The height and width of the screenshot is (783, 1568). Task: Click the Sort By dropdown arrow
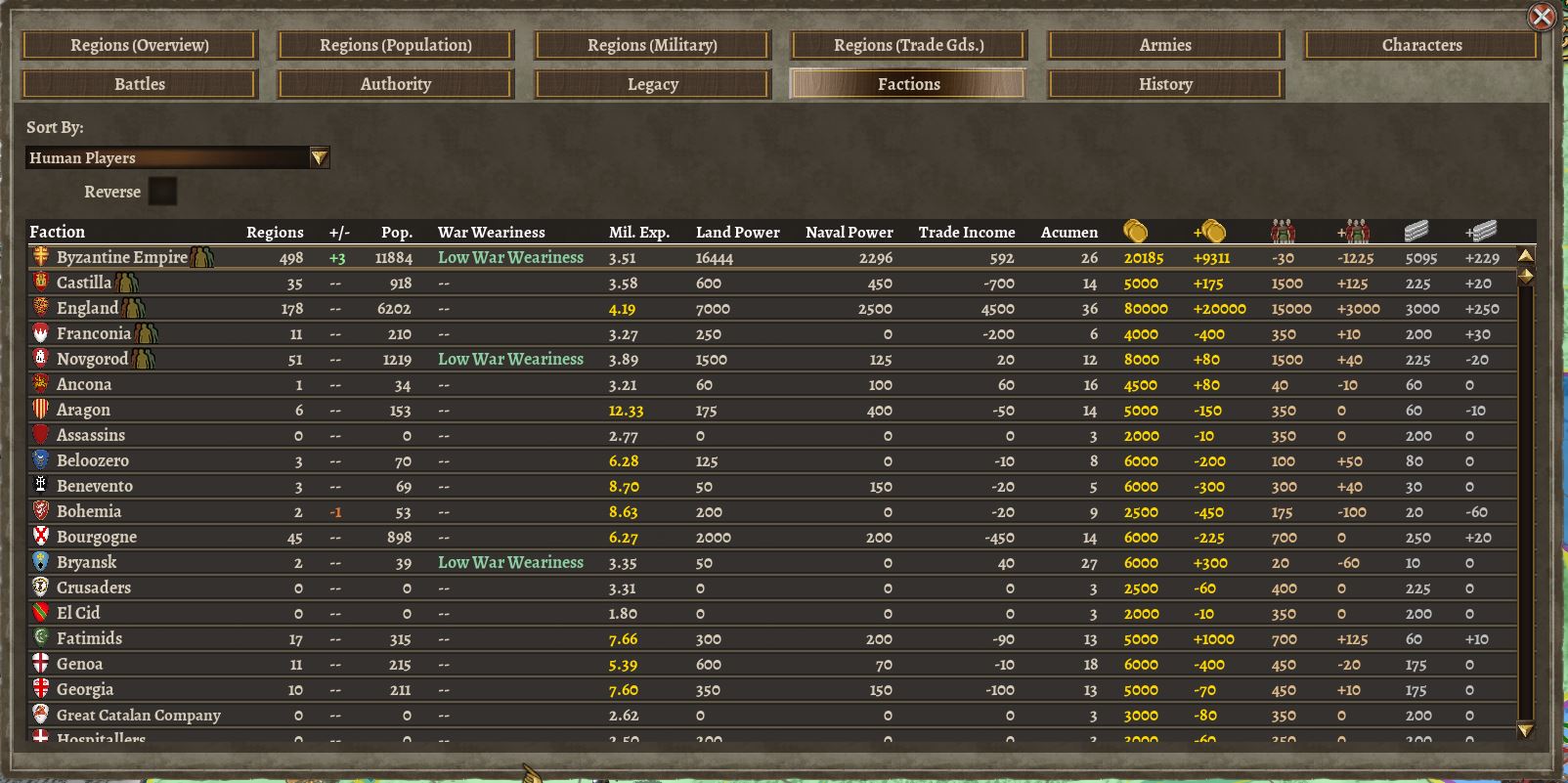319,157
